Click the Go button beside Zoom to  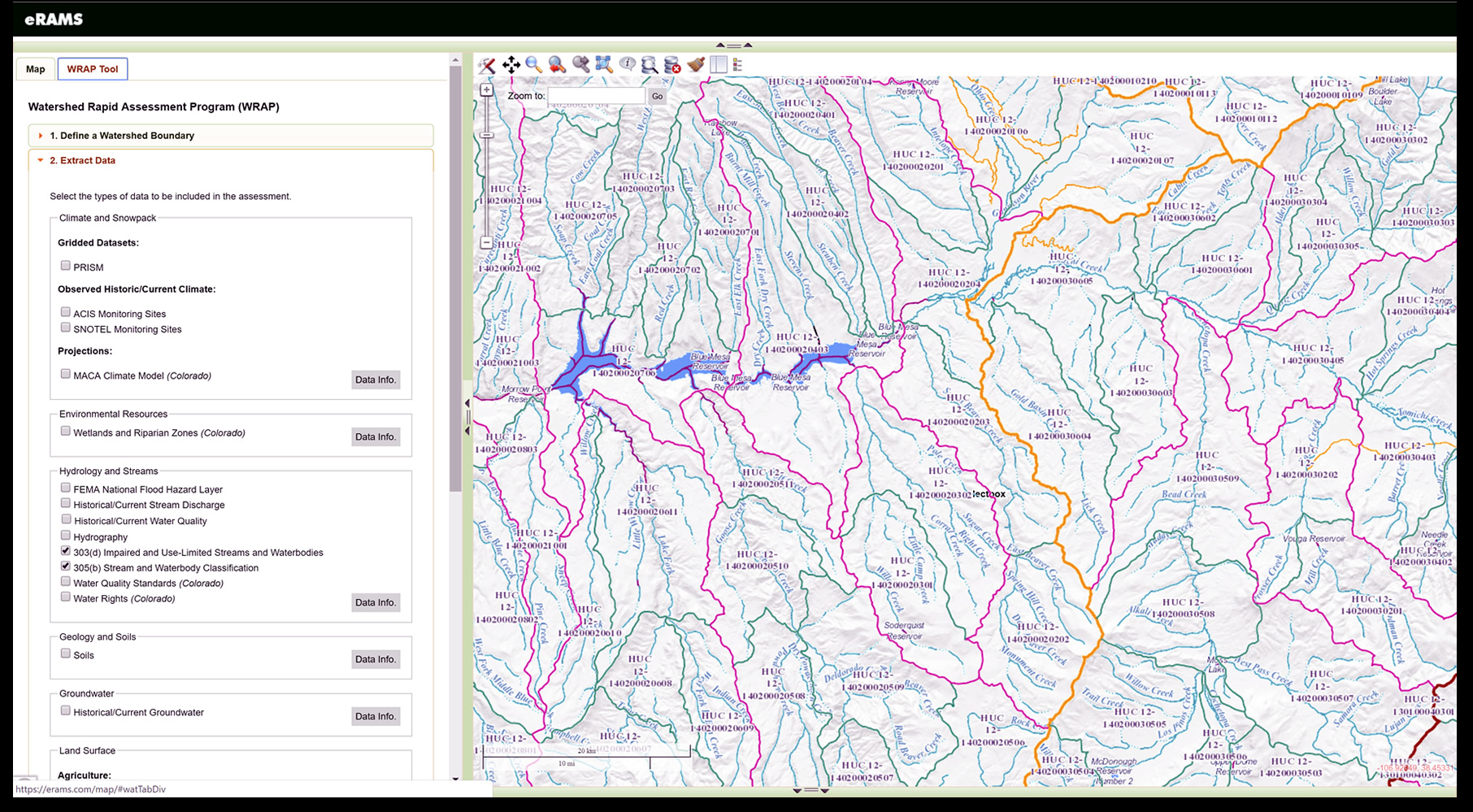click(x=657, y=96)
